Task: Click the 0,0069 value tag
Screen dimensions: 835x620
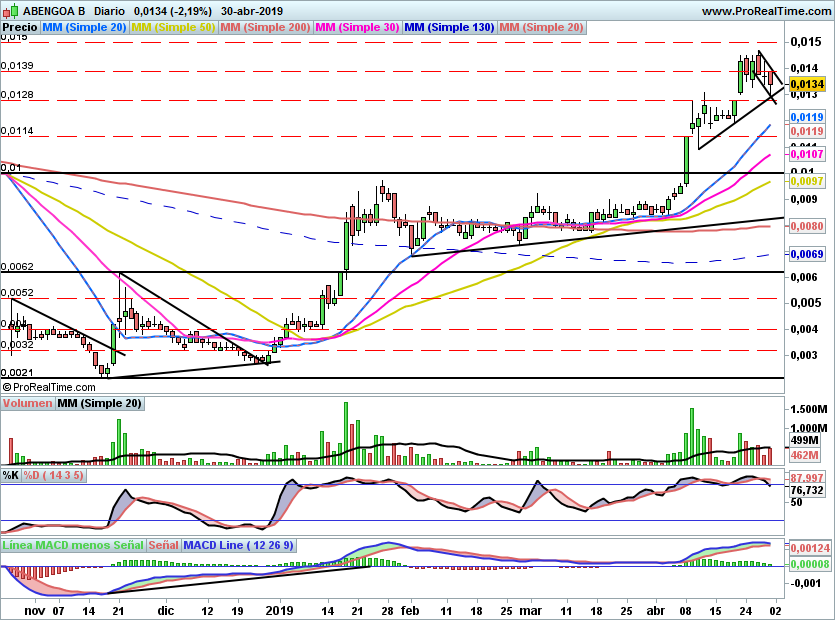Action: pos(807,254)
